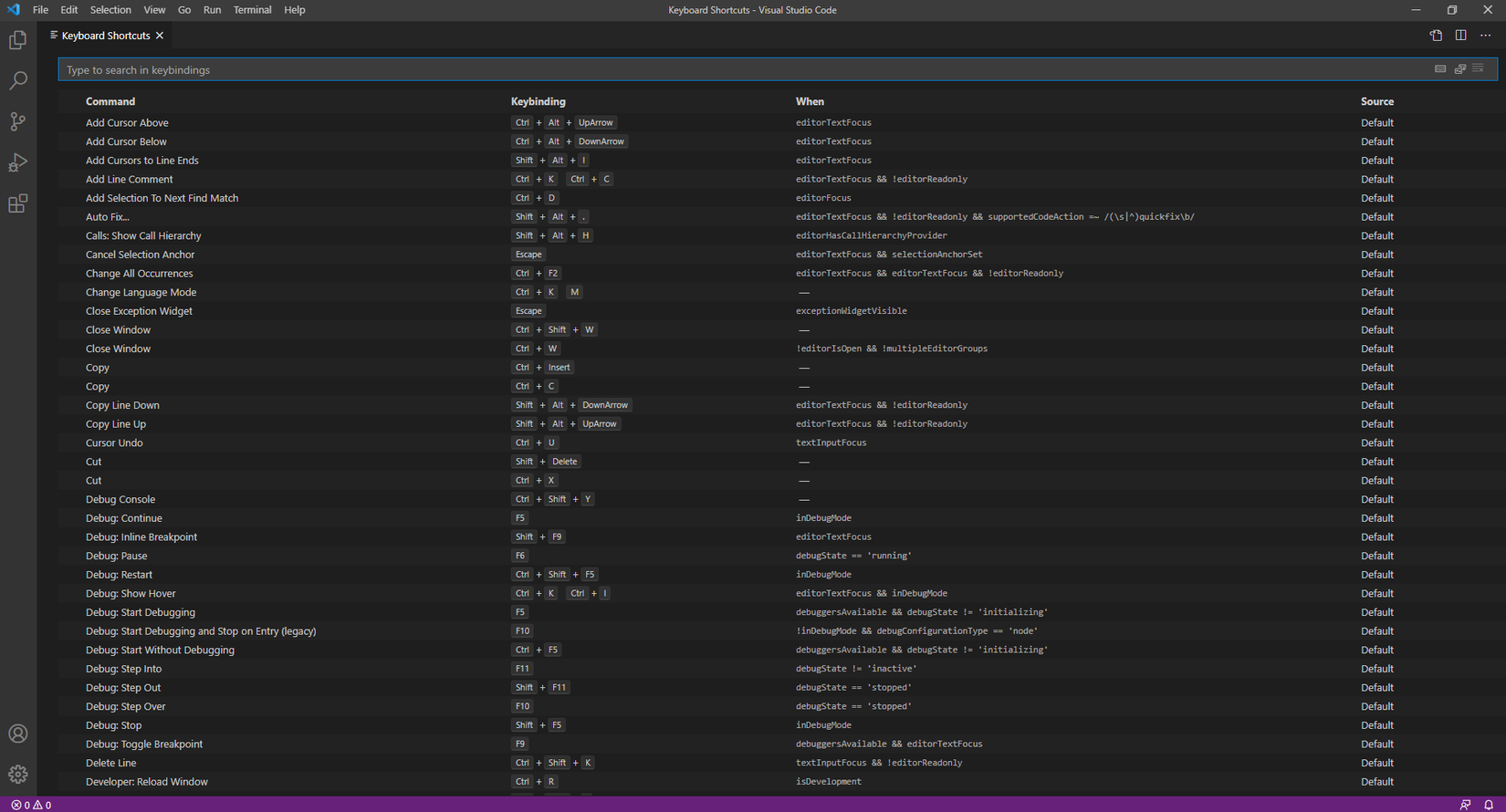Screen dimensions: 1506x812
Task: Open the Explorer view in the activity bar
Action: (x=18, y=40)
